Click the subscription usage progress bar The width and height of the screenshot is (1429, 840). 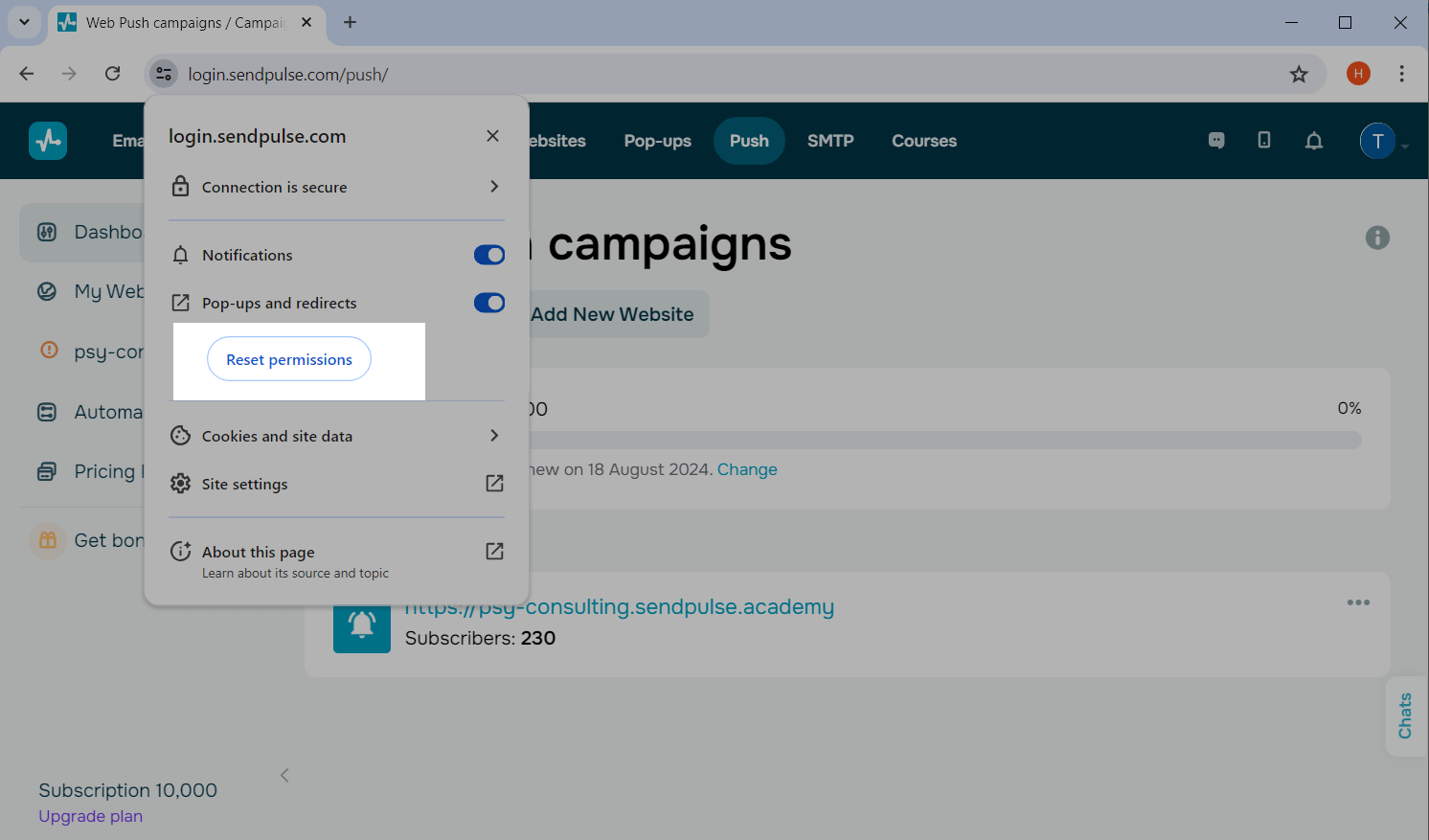pyautogui.click(x=943, y=440)
